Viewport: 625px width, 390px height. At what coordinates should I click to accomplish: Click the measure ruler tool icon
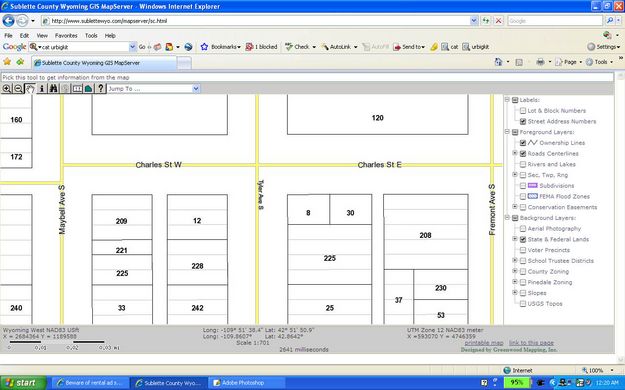77,89
